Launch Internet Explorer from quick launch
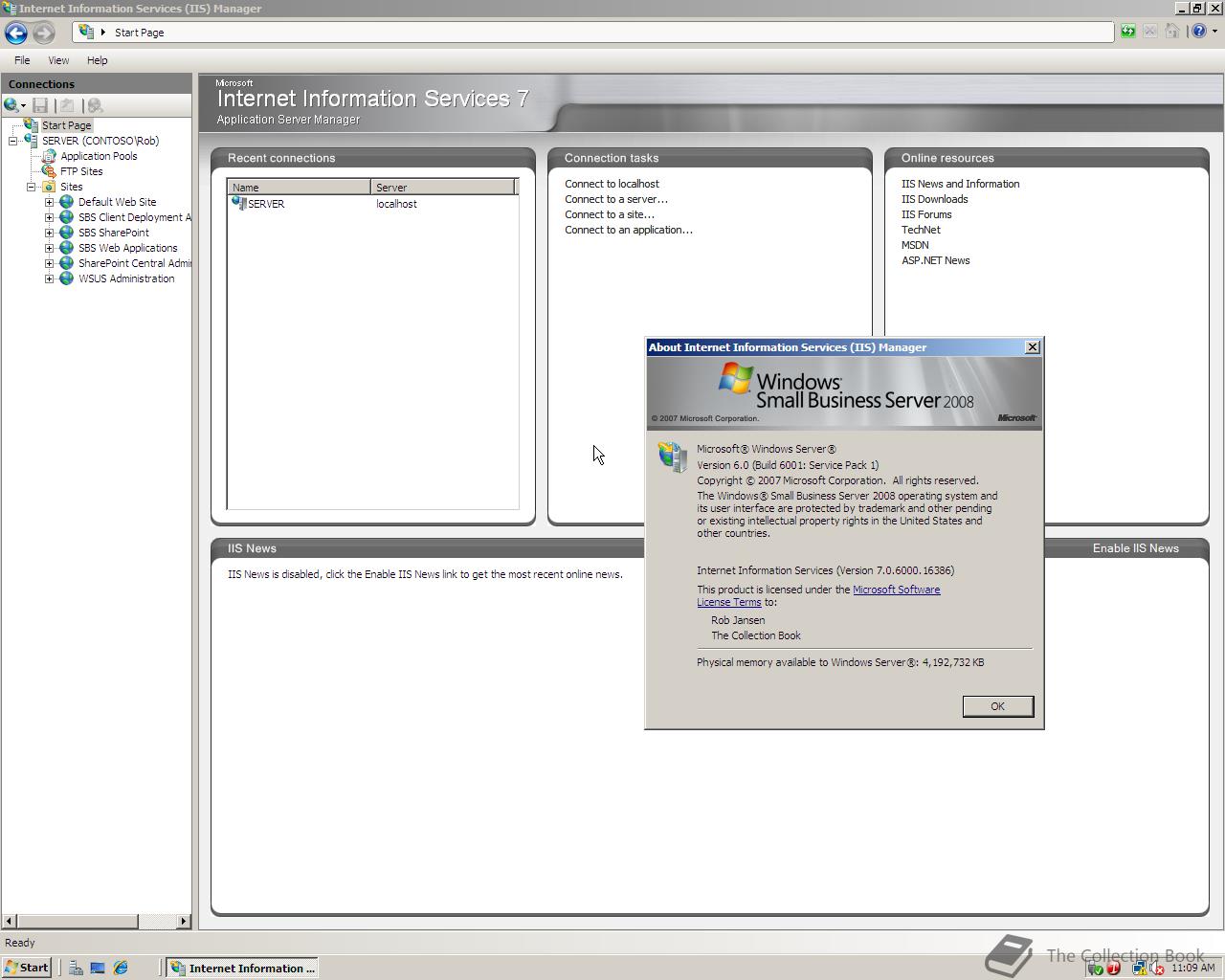Image resolution: width=1225 pixels, height=980 pixels. [x=121, y=968]
